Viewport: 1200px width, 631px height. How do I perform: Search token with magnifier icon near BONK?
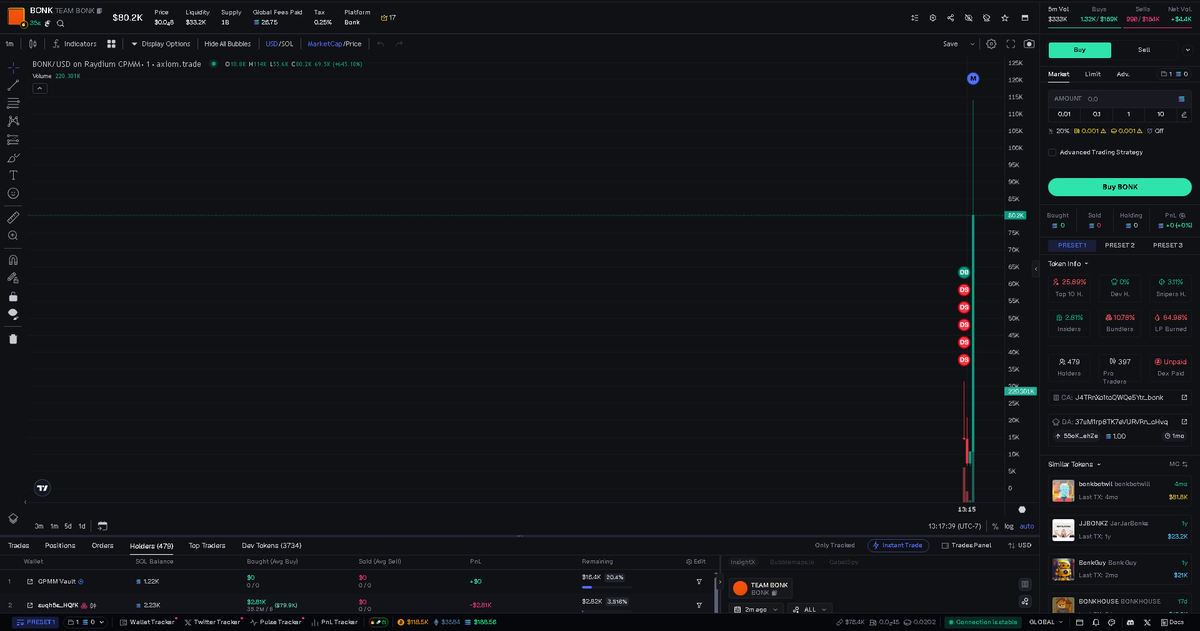pos(60,23)
